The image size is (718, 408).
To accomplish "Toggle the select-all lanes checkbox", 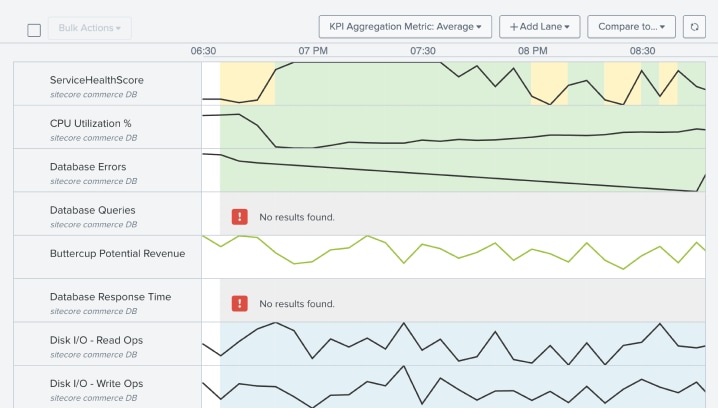I will tap(34, 30).
